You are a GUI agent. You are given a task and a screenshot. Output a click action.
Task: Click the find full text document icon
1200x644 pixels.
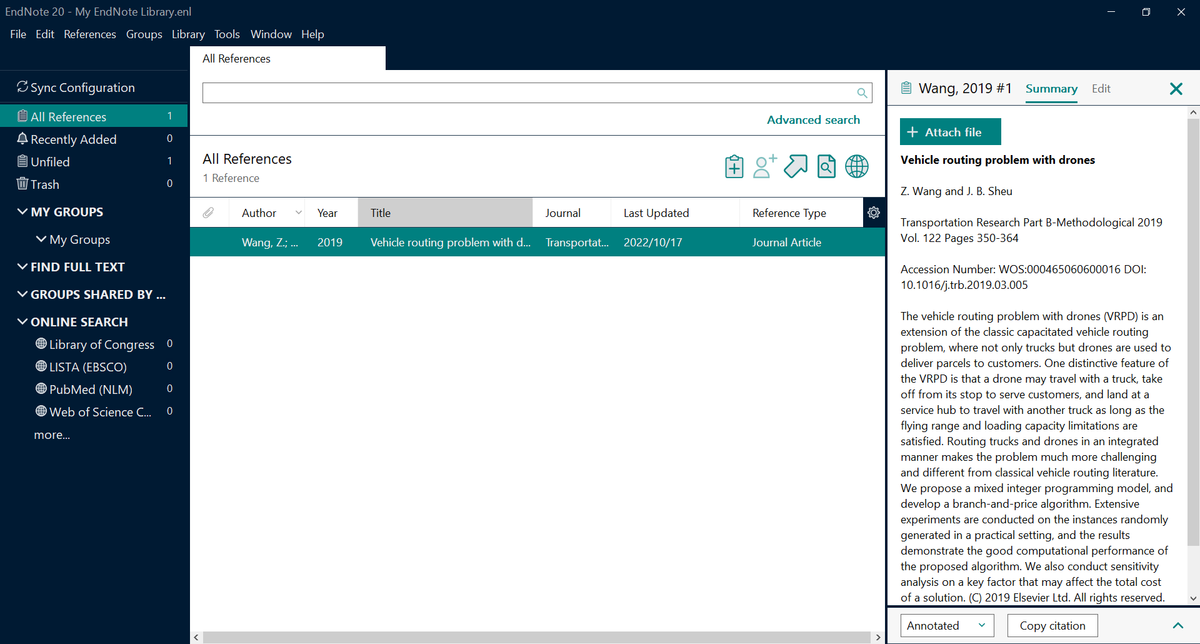pyautogui.click(x=826, y=167)
